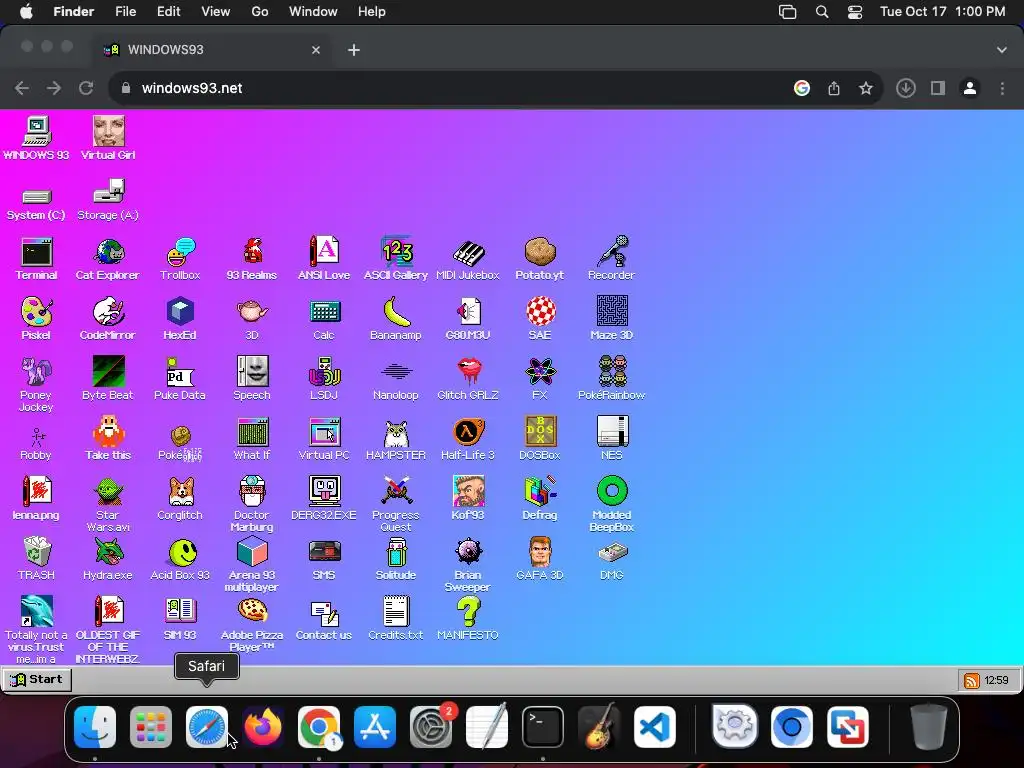The image size is (1024, 768).
Task: Open CodeMirror editor icon
Action: (108, 319)
